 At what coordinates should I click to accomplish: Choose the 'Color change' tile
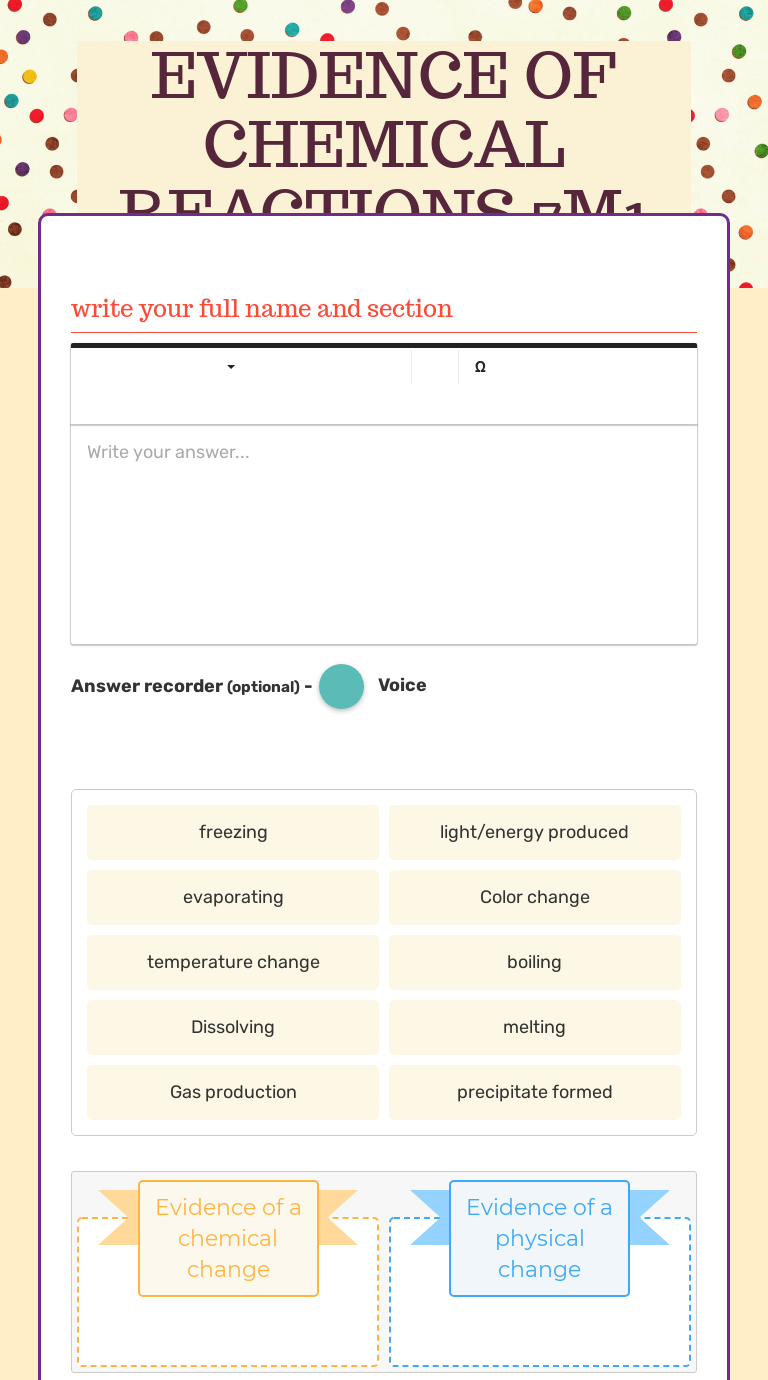tap(534, 897)
